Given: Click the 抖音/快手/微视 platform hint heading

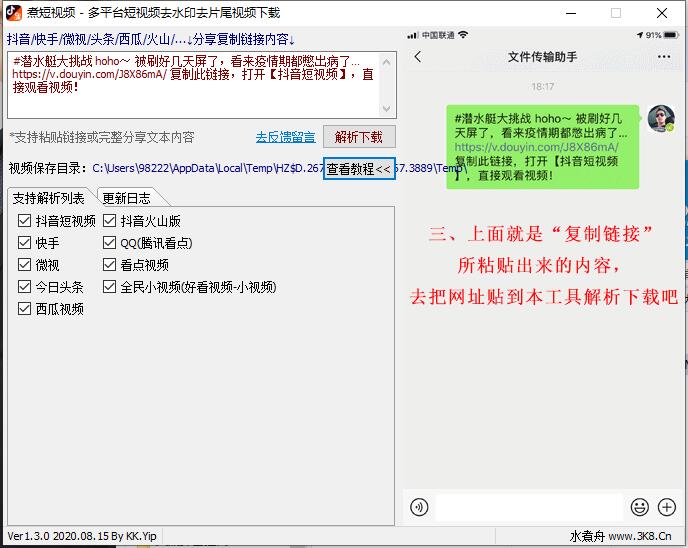Looking at the screenshot, I should point(150,39).
